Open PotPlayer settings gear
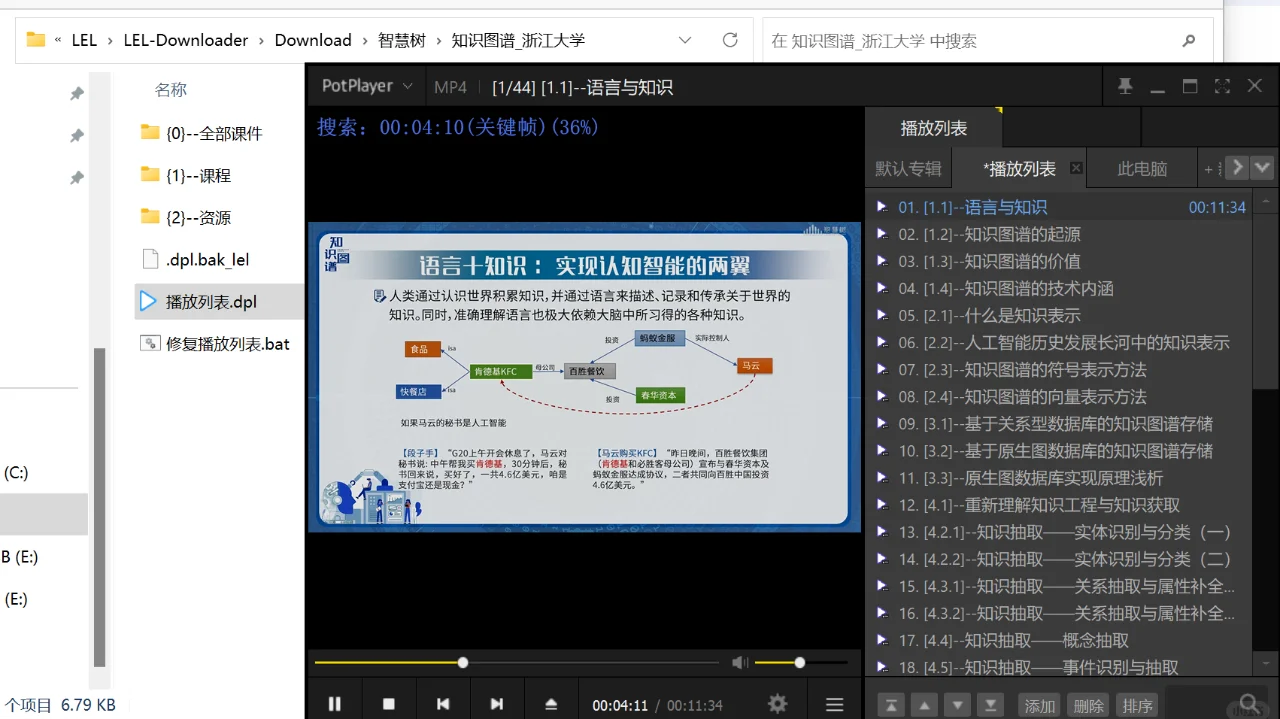 pos(777,704)
